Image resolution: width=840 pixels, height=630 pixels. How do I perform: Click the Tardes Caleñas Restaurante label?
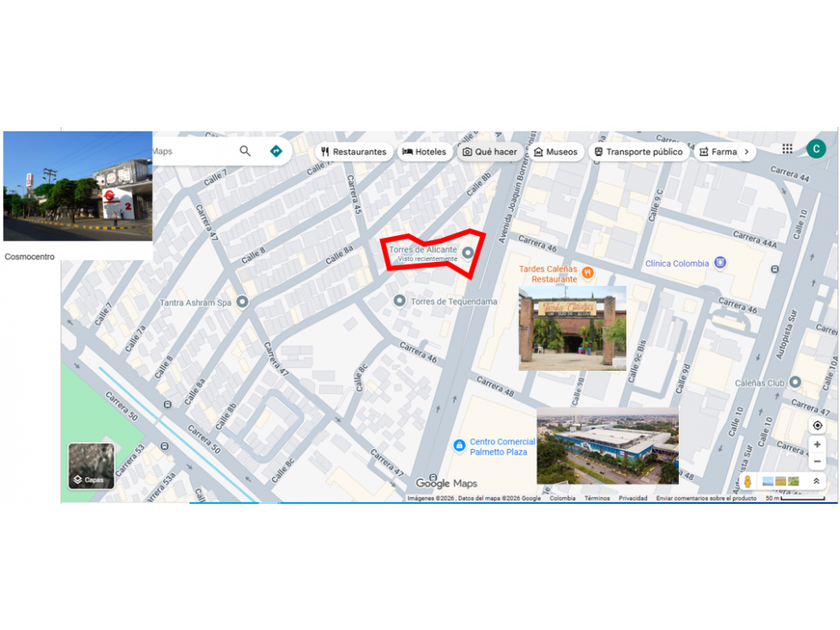(548, 274)
